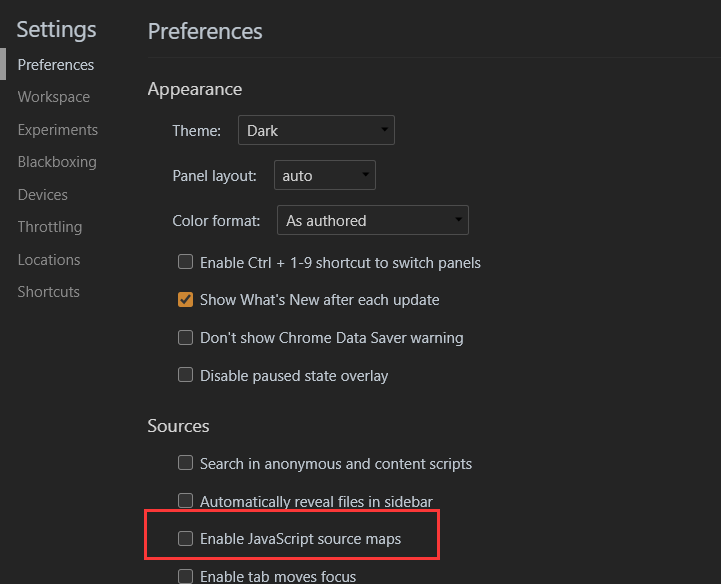
Task: Expand the Panel layout dropdown
Action: click(323, 176)
